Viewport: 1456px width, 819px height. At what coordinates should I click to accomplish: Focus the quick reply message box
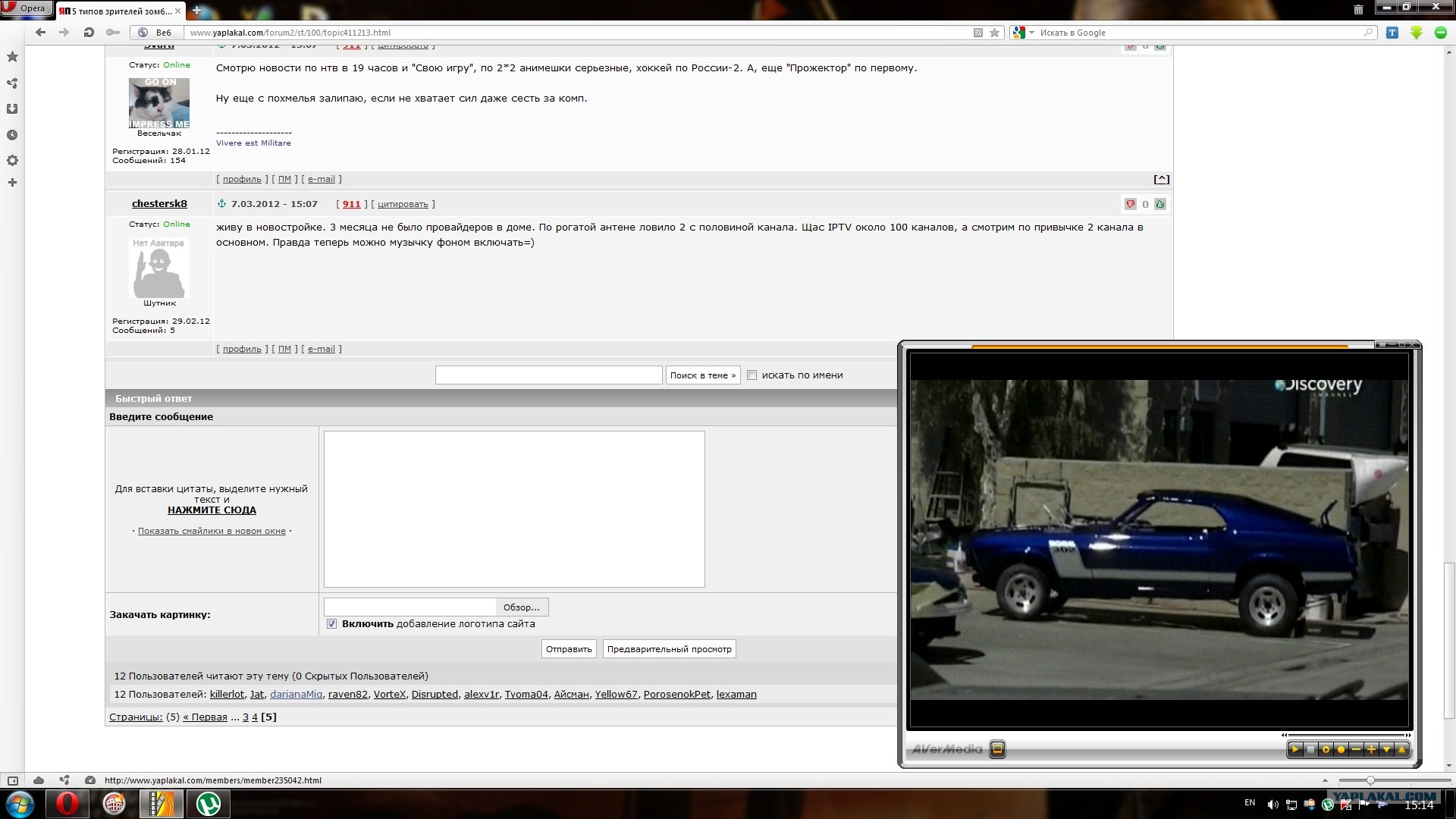click(514, 510)
